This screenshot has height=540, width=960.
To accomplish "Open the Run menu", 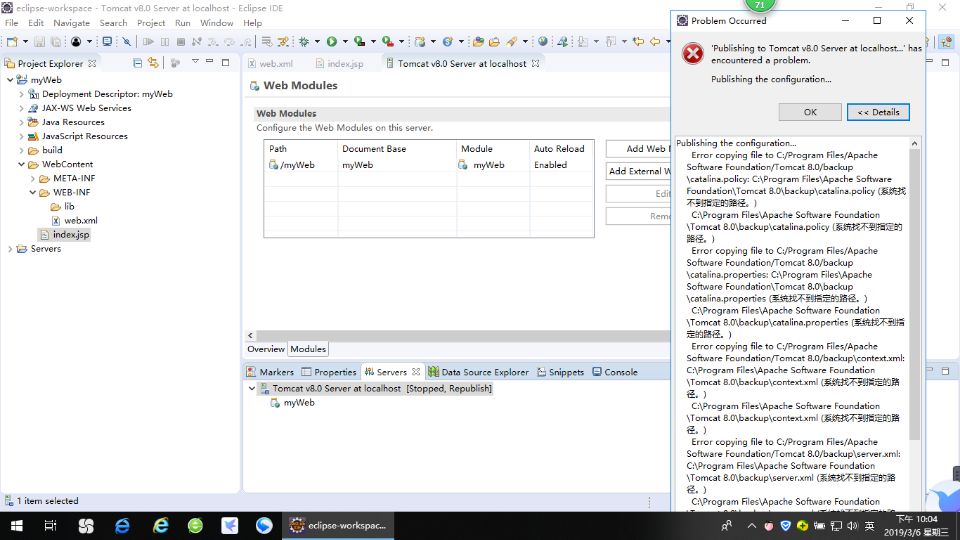I will pos(182,23).
